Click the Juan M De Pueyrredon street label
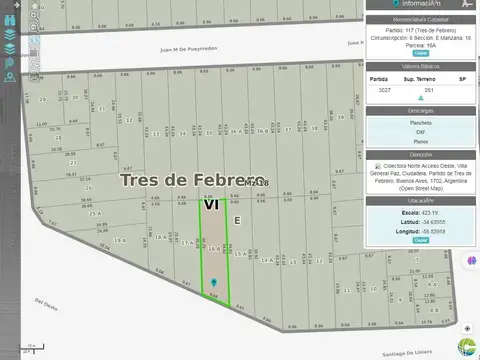This screenshot has width=480, height=360. click(x=189, y=49)
